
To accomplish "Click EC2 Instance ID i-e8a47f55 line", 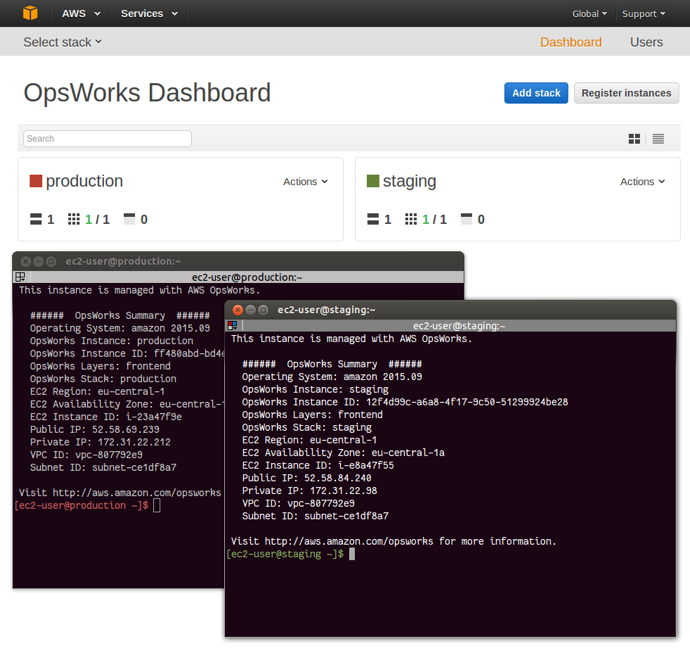I will pyautogui.click(x=318, y=465).
